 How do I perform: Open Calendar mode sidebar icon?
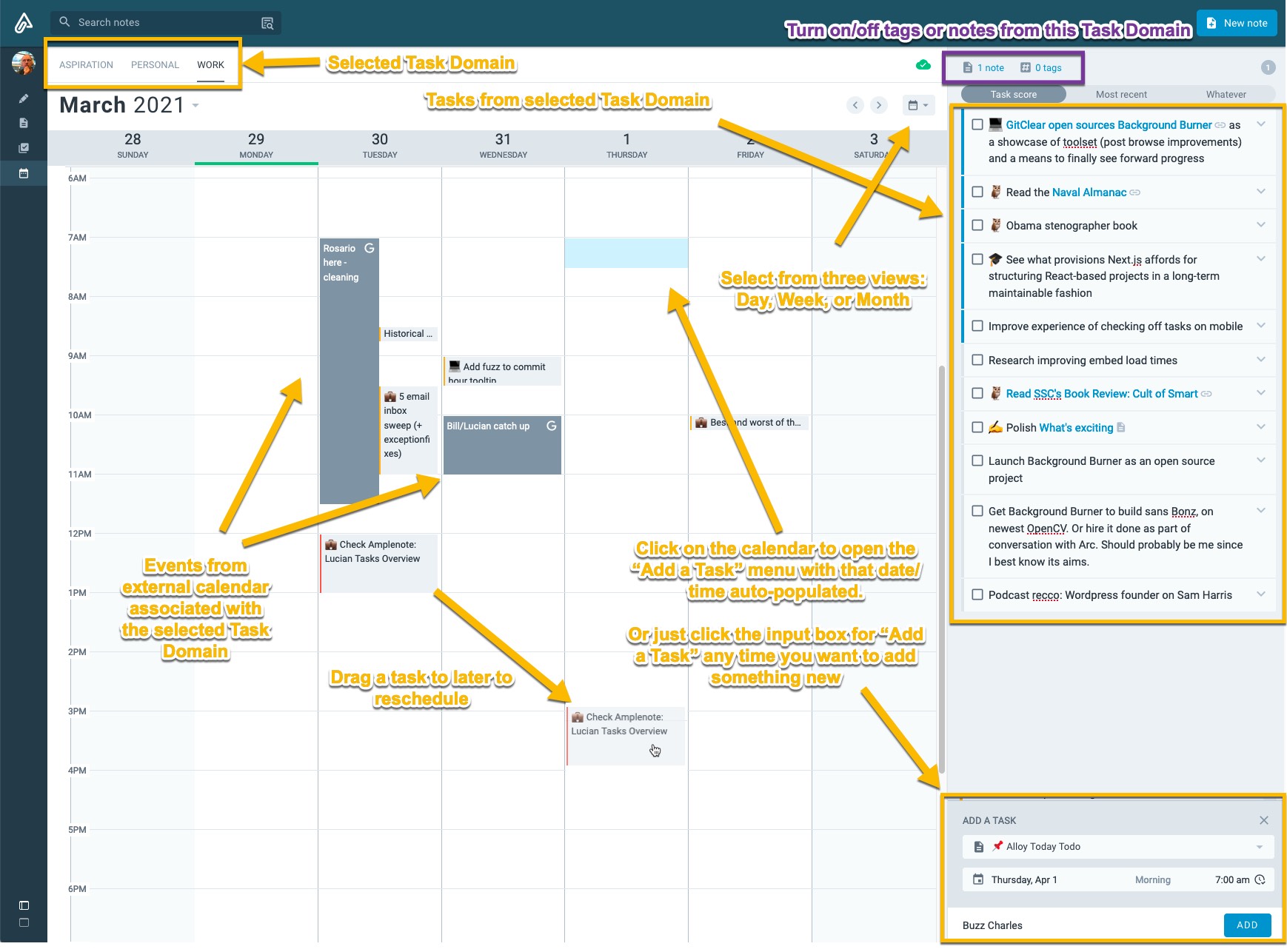click(24, 173)
